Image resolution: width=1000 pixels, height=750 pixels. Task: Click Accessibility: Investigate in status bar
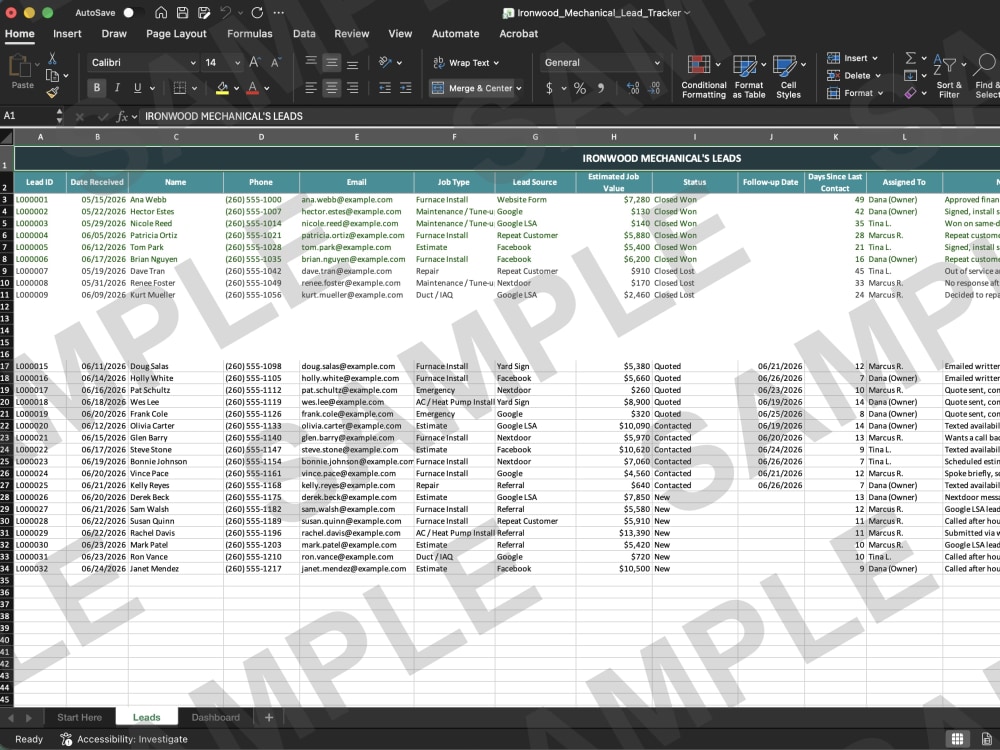(x=124, y=739)
